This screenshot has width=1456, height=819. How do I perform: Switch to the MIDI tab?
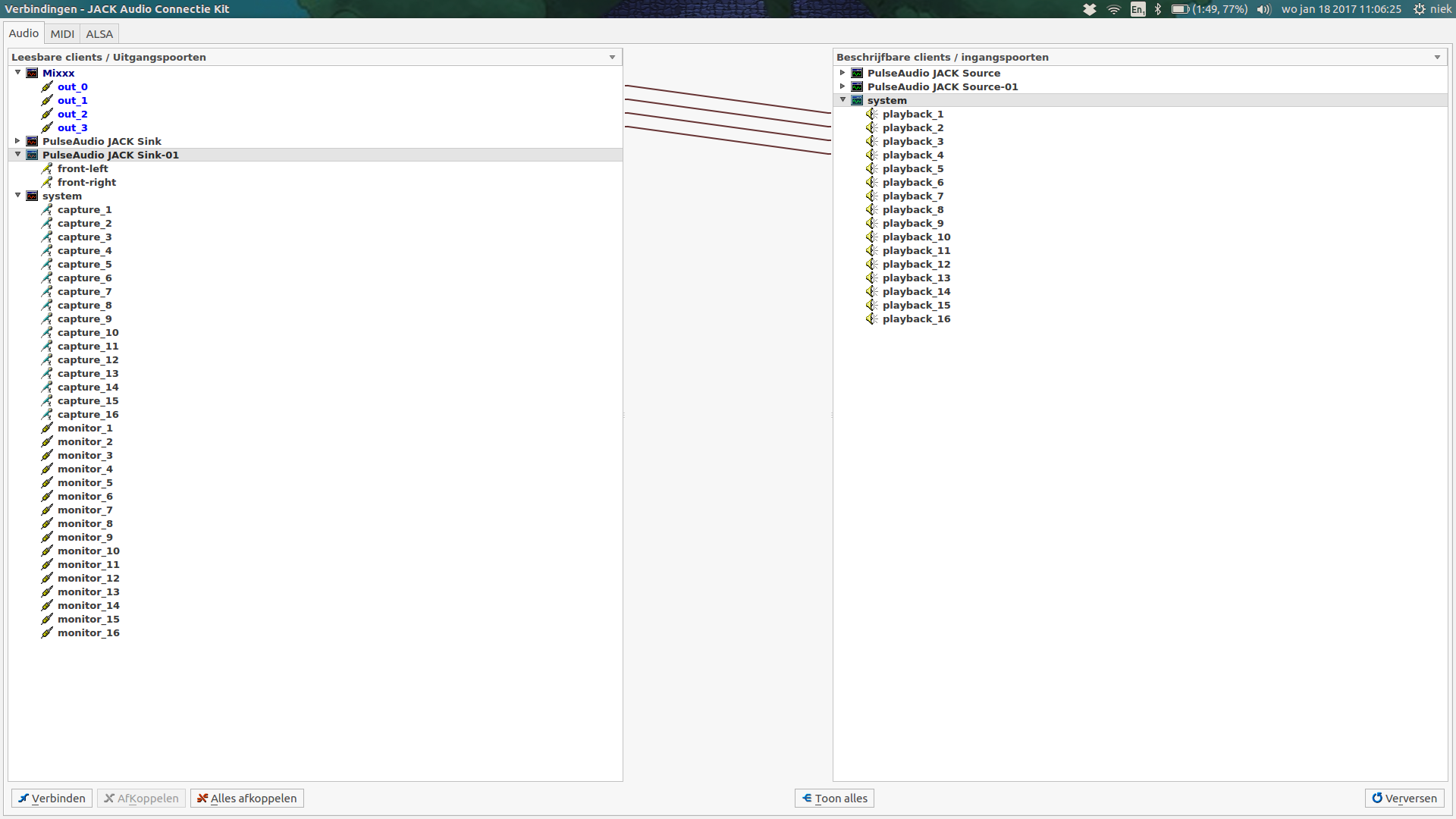[61, 33]
